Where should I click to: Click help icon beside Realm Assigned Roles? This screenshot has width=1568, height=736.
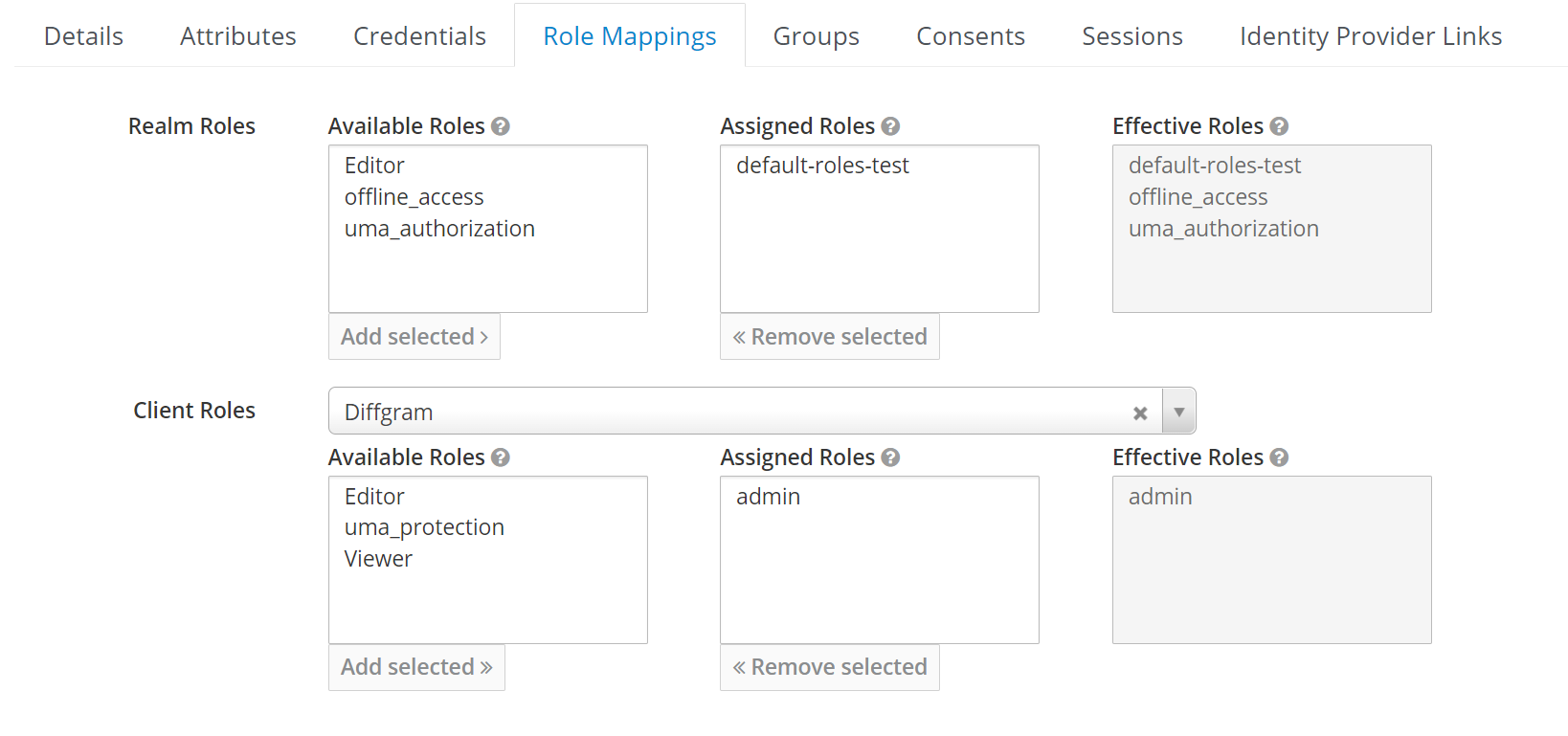[x=890, y=126]
